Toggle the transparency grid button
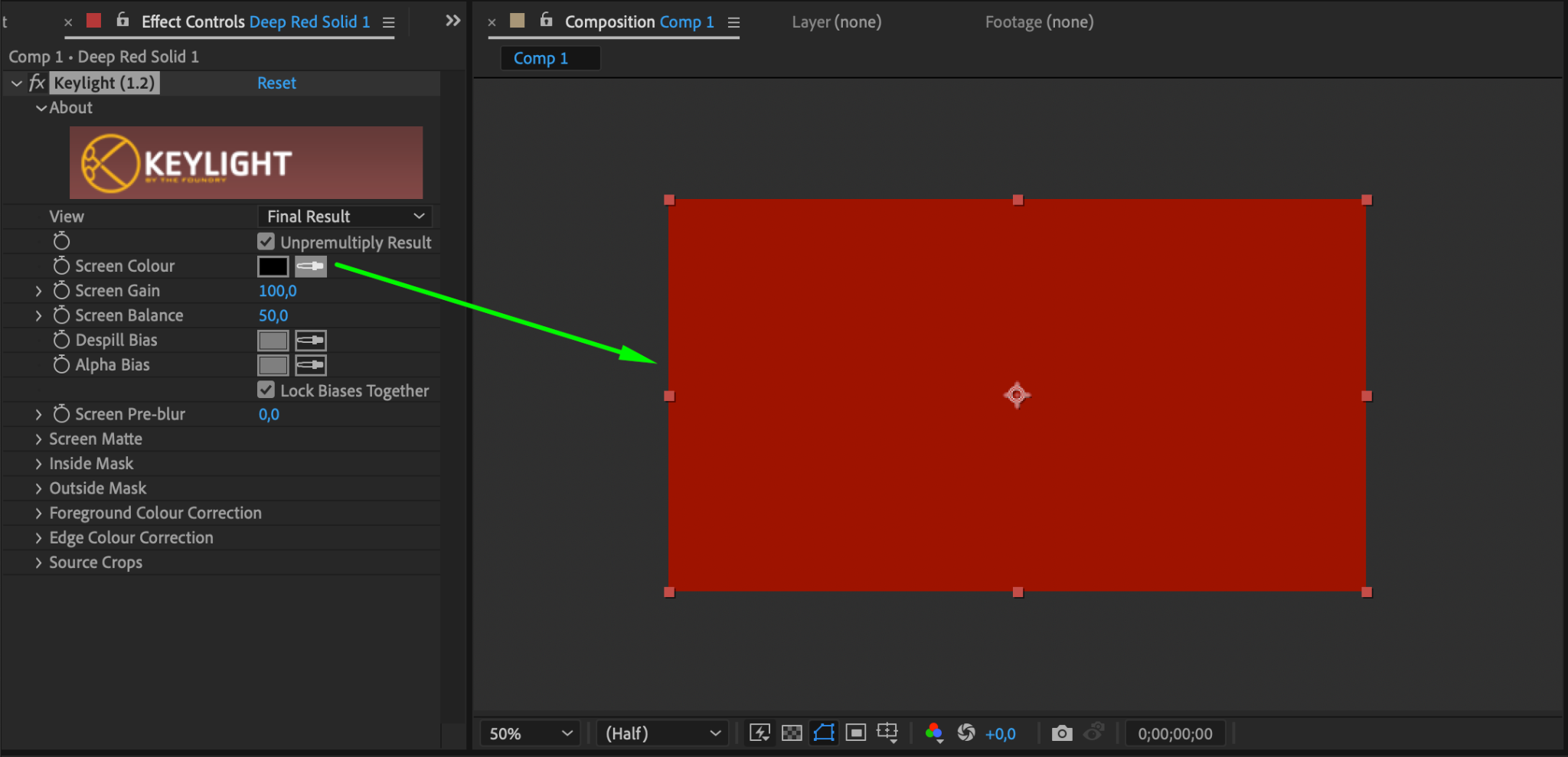The image size is (1568, 757). click(x=792, y=733)
